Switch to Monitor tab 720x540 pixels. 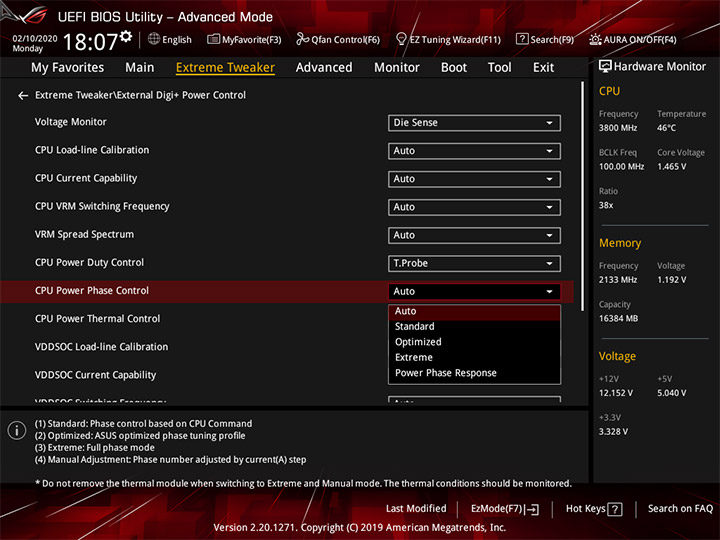point(397,68)
